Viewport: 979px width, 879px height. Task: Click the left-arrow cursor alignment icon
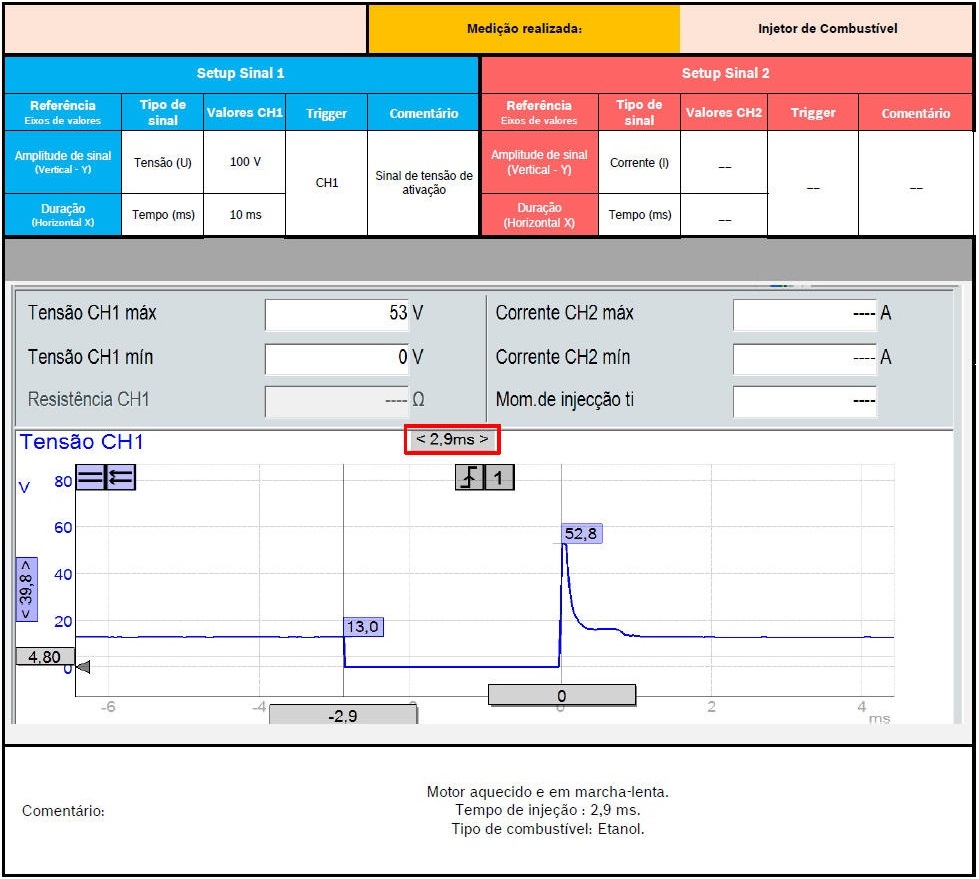(120, 478)
